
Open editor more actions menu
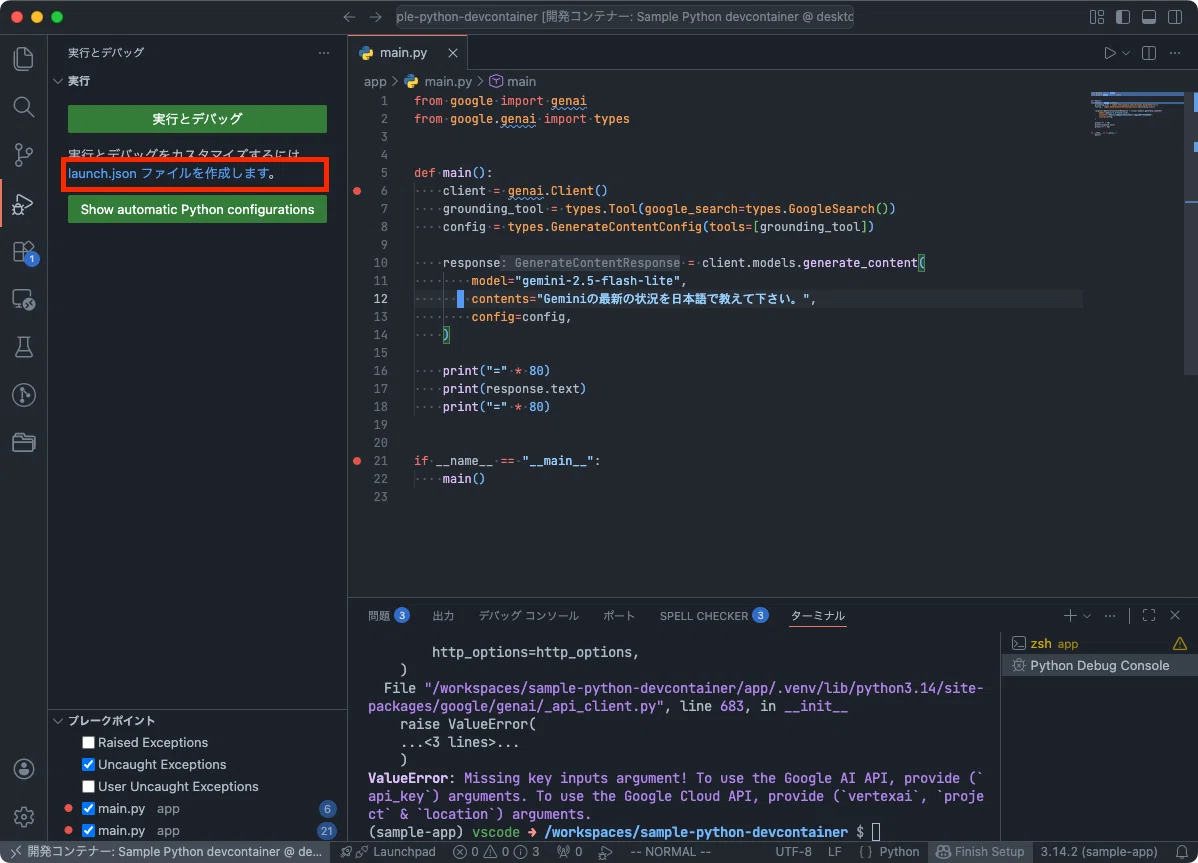[x=1175, y=53]
